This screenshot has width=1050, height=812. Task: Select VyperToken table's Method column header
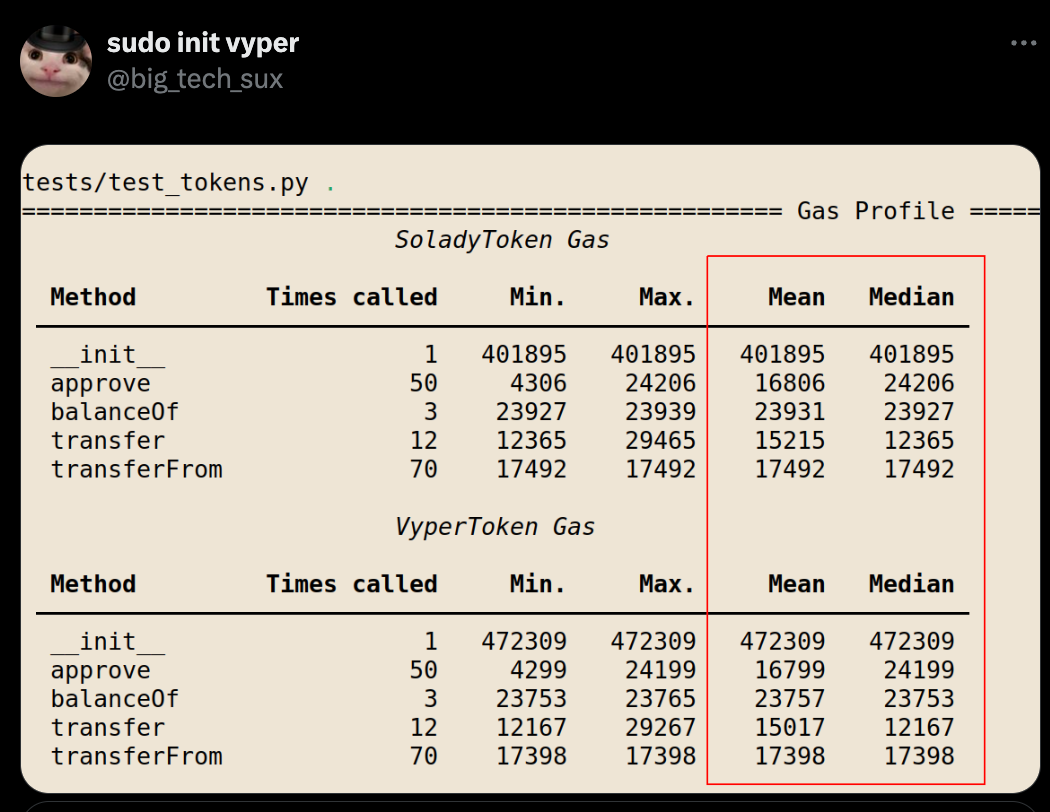pos(93,584)
